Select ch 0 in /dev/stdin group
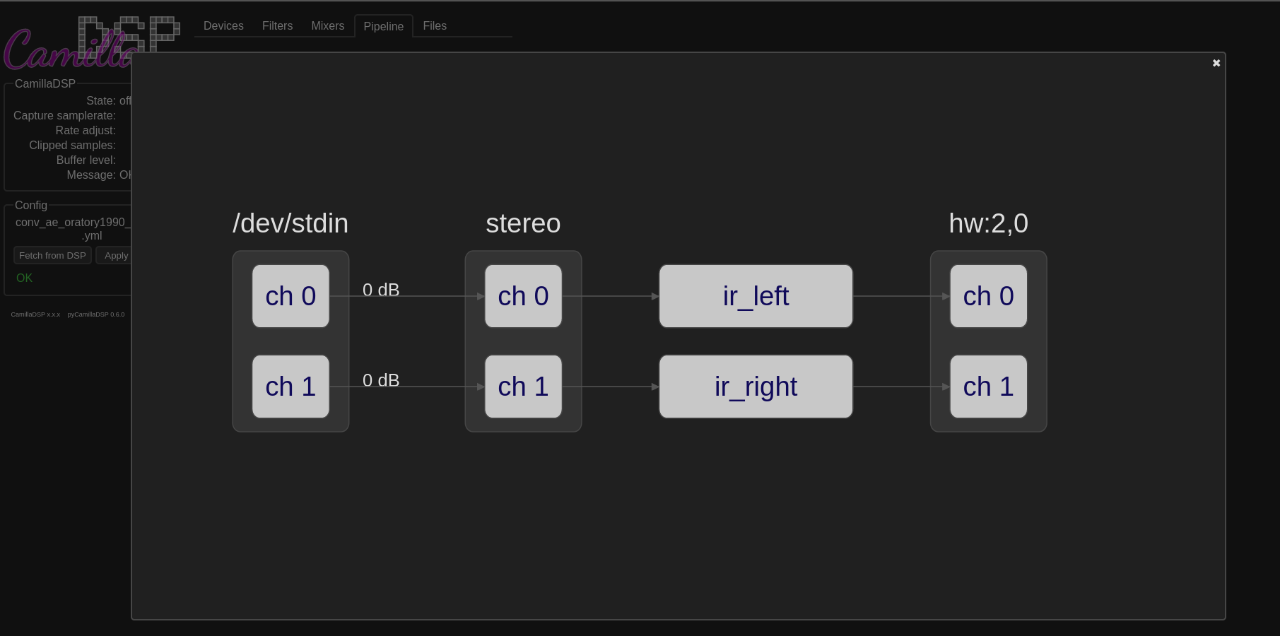The image size is (1280, 636). pyautogui.click(x=290, y=296)
